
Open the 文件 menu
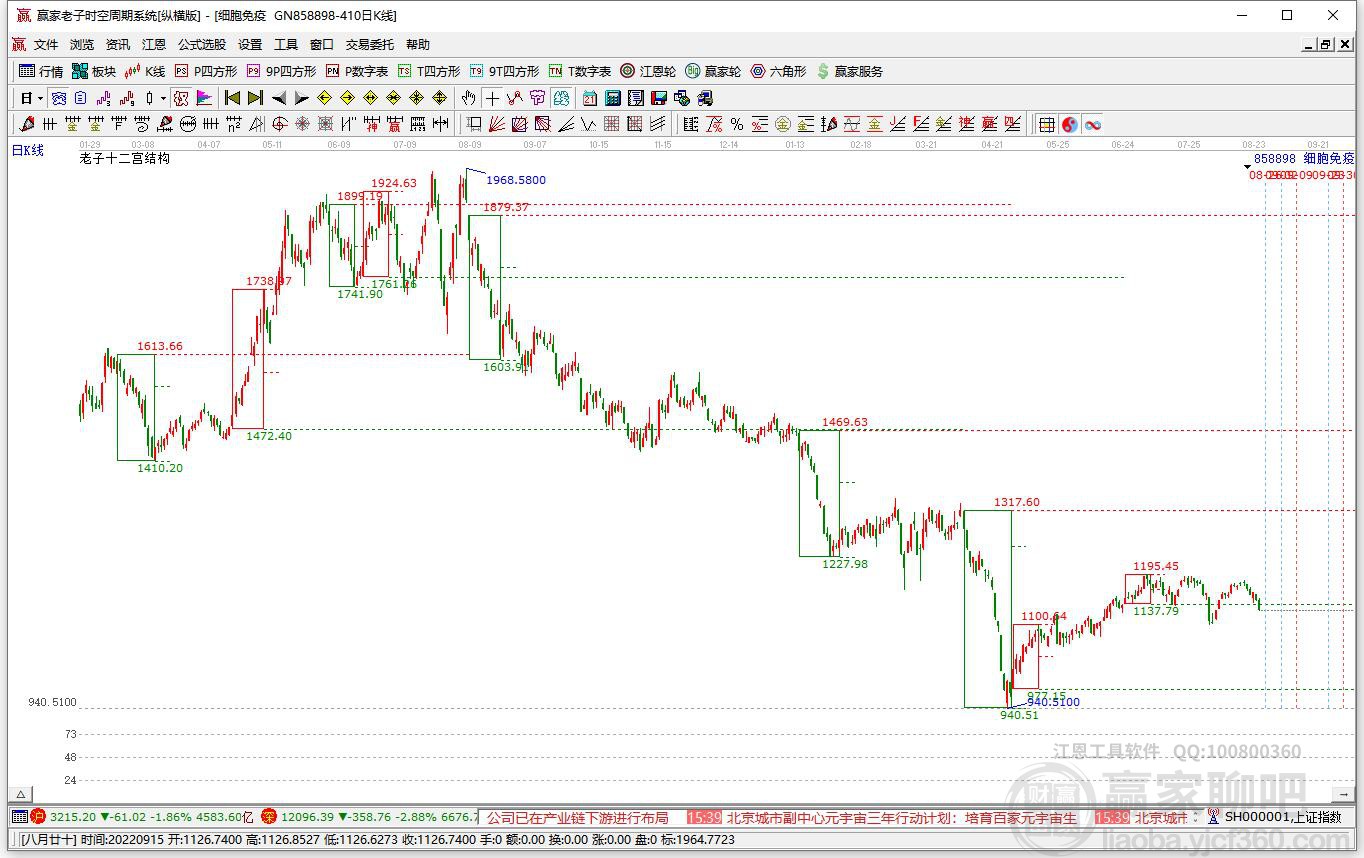46,45
